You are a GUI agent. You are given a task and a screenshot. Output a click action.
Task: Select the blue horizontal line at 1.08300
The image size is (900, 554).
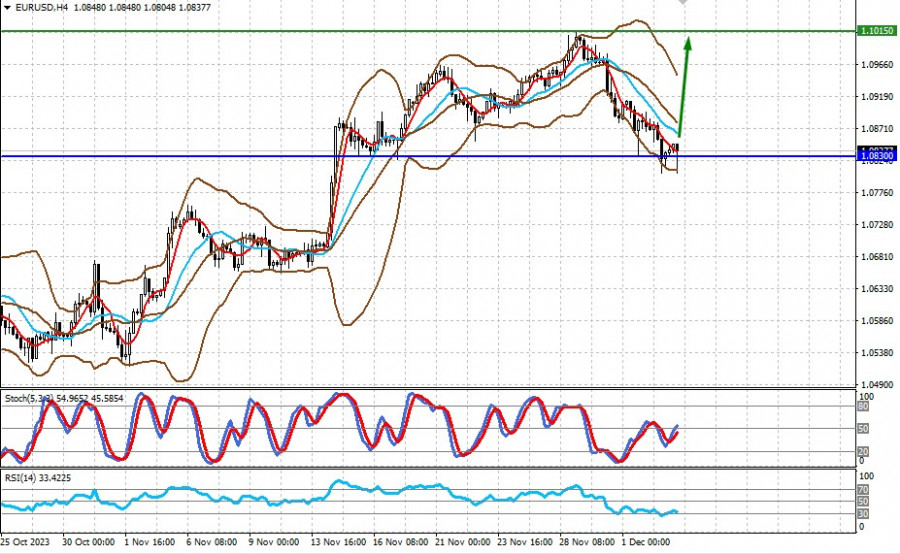pos(428,156)
